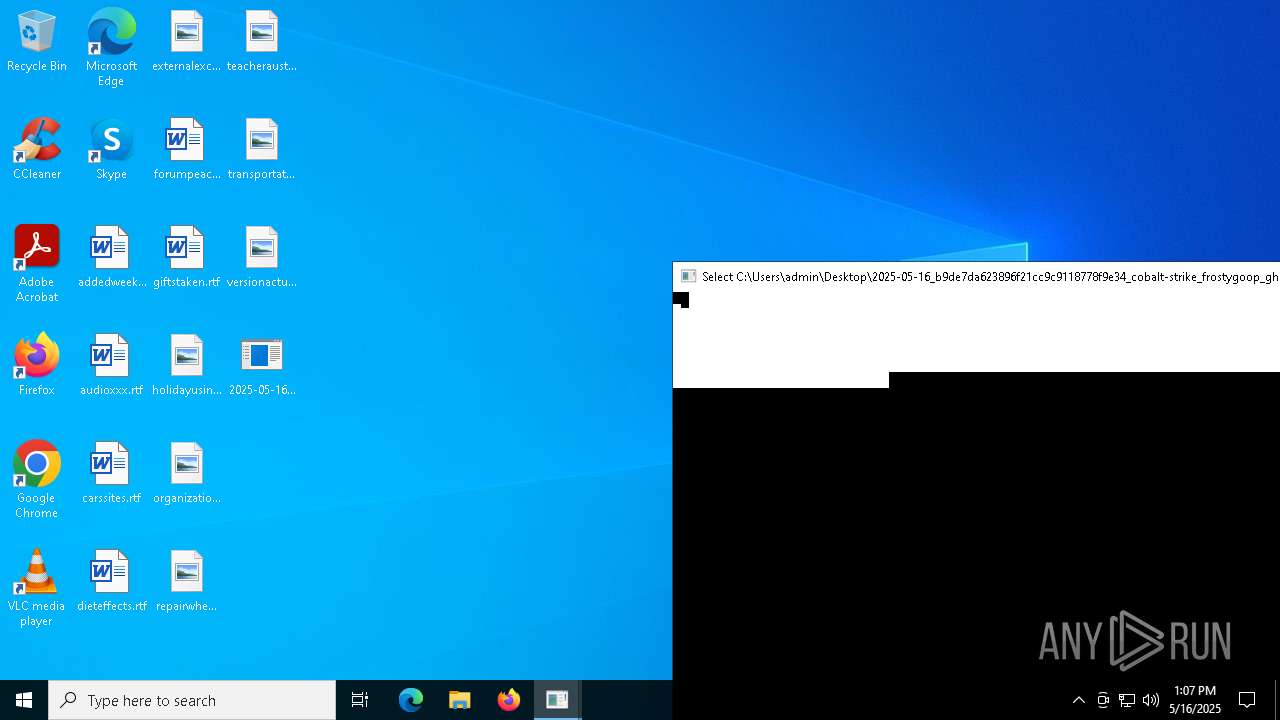Select the audioxxx.rtf document icon
Image resolution: width=1280 pixels, height=720 pixels.
click(111, 366)
